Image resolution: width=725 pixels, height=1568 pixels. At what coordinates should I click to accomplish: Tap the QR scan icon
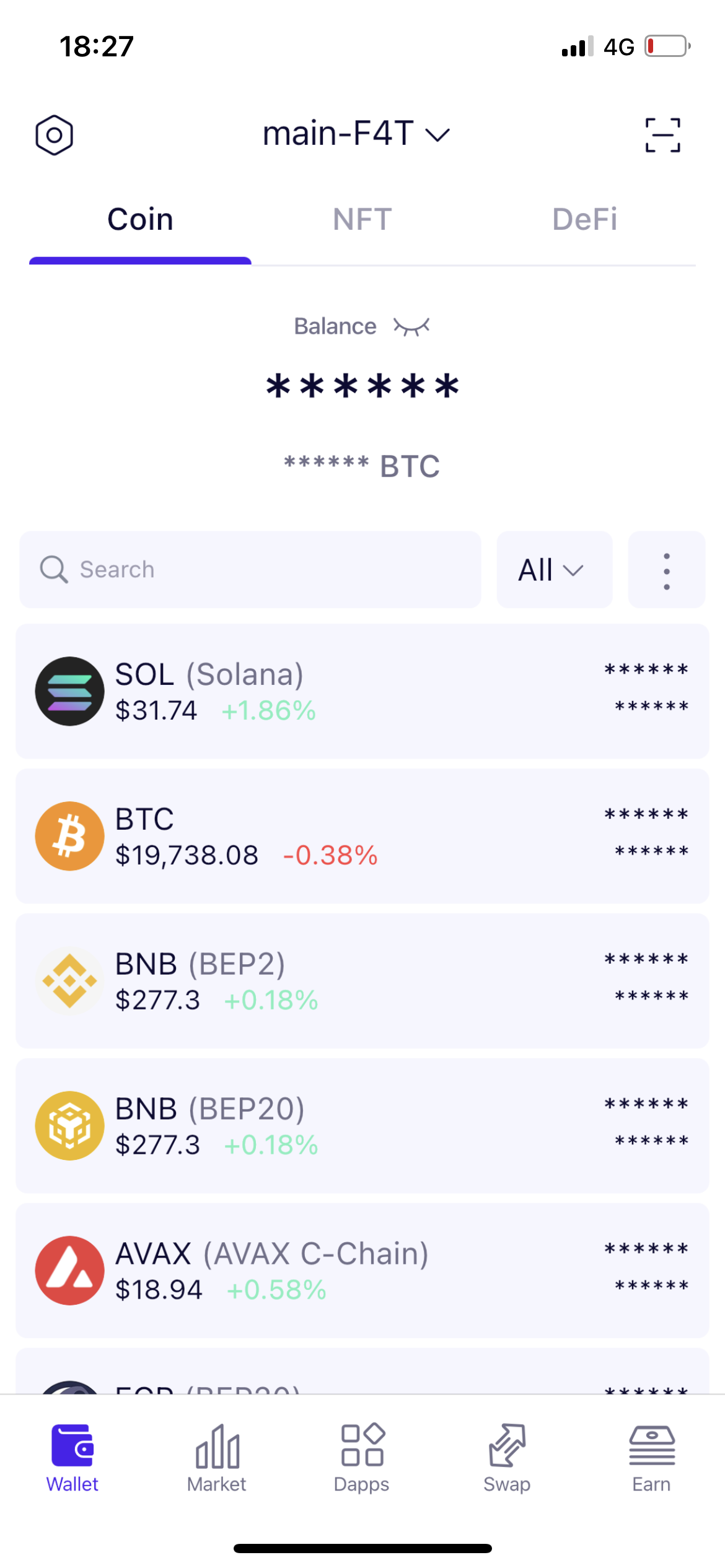click(662, 135)
